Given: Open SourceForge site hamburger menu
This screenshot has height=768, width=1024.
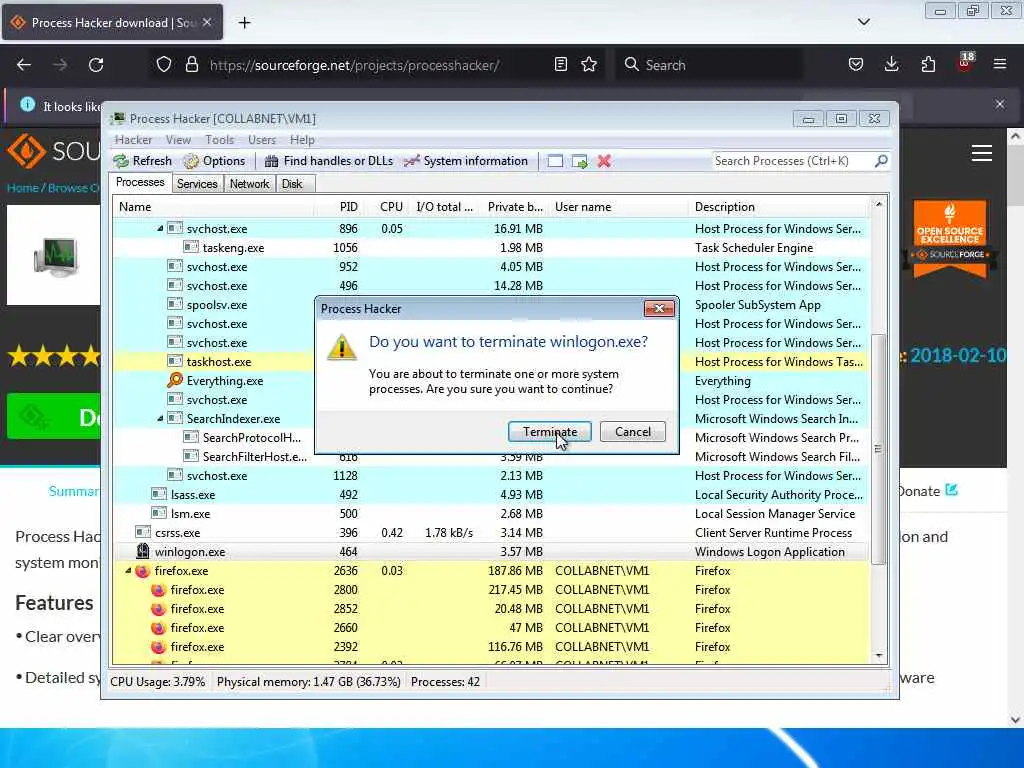Looking at the screenshot, I should point(982,153).
